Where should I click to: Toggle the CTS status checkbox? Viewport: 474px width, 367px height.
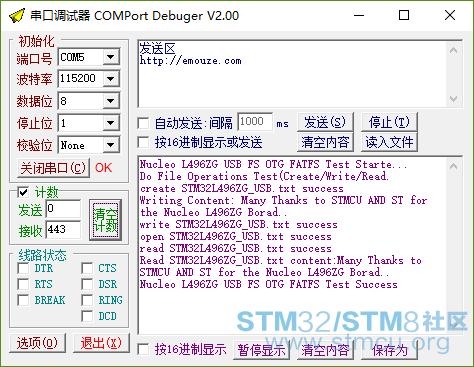(x=87, y=268)
